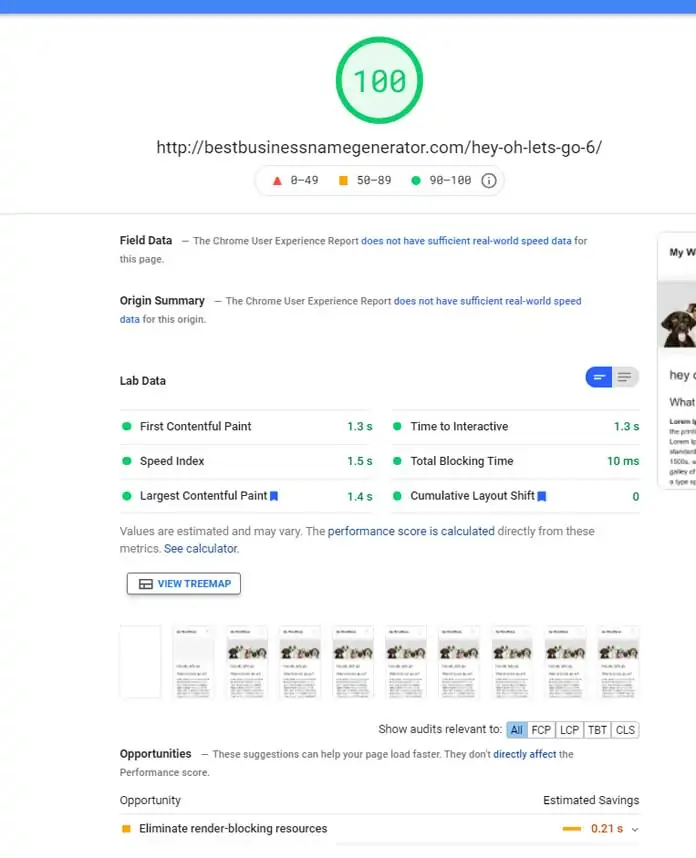Open the View Treemap button
The height and width of the screenshot is (858, 696).
pos(184,583)
